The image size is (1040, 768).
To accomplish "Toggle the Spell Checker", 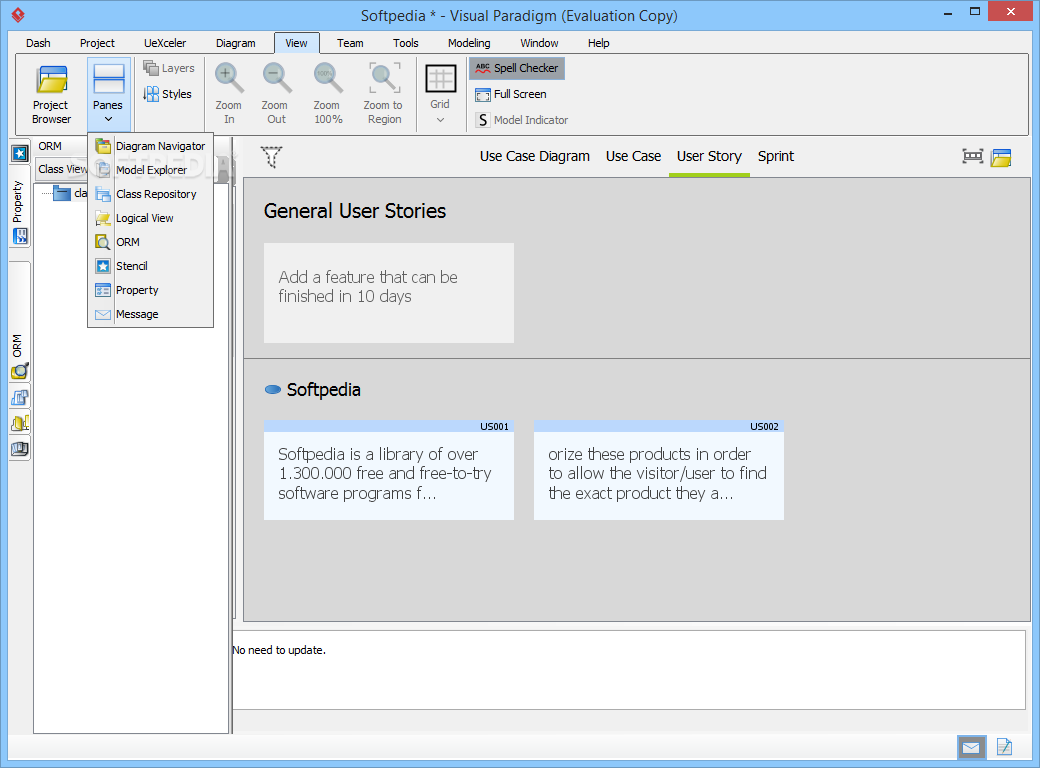I will coord(517,68).
